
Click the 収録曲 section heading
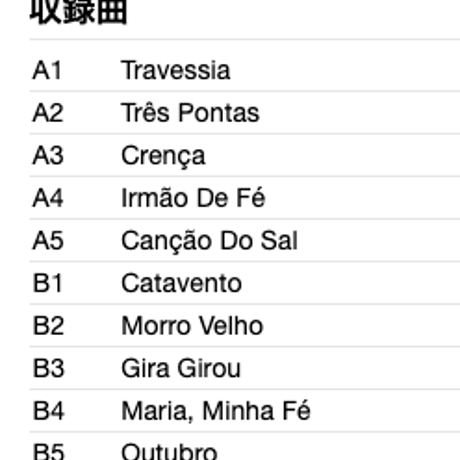pos(79,12)
